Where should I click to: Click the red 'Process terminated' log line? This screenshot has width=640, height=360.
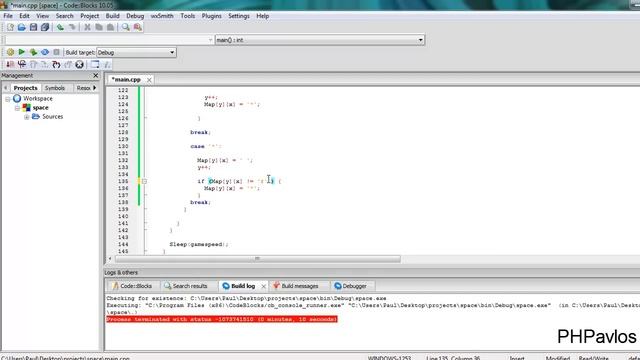pyautogui.click(x=222, y=319)
